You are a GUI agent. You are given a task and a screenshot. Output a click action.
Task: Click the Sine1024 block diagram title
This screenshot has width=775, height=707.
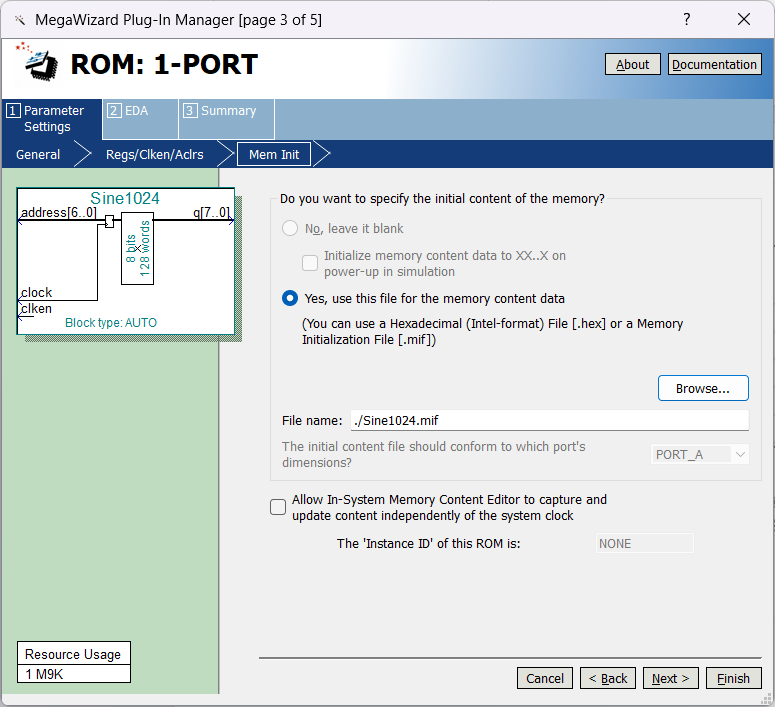[x=125, y=198]
